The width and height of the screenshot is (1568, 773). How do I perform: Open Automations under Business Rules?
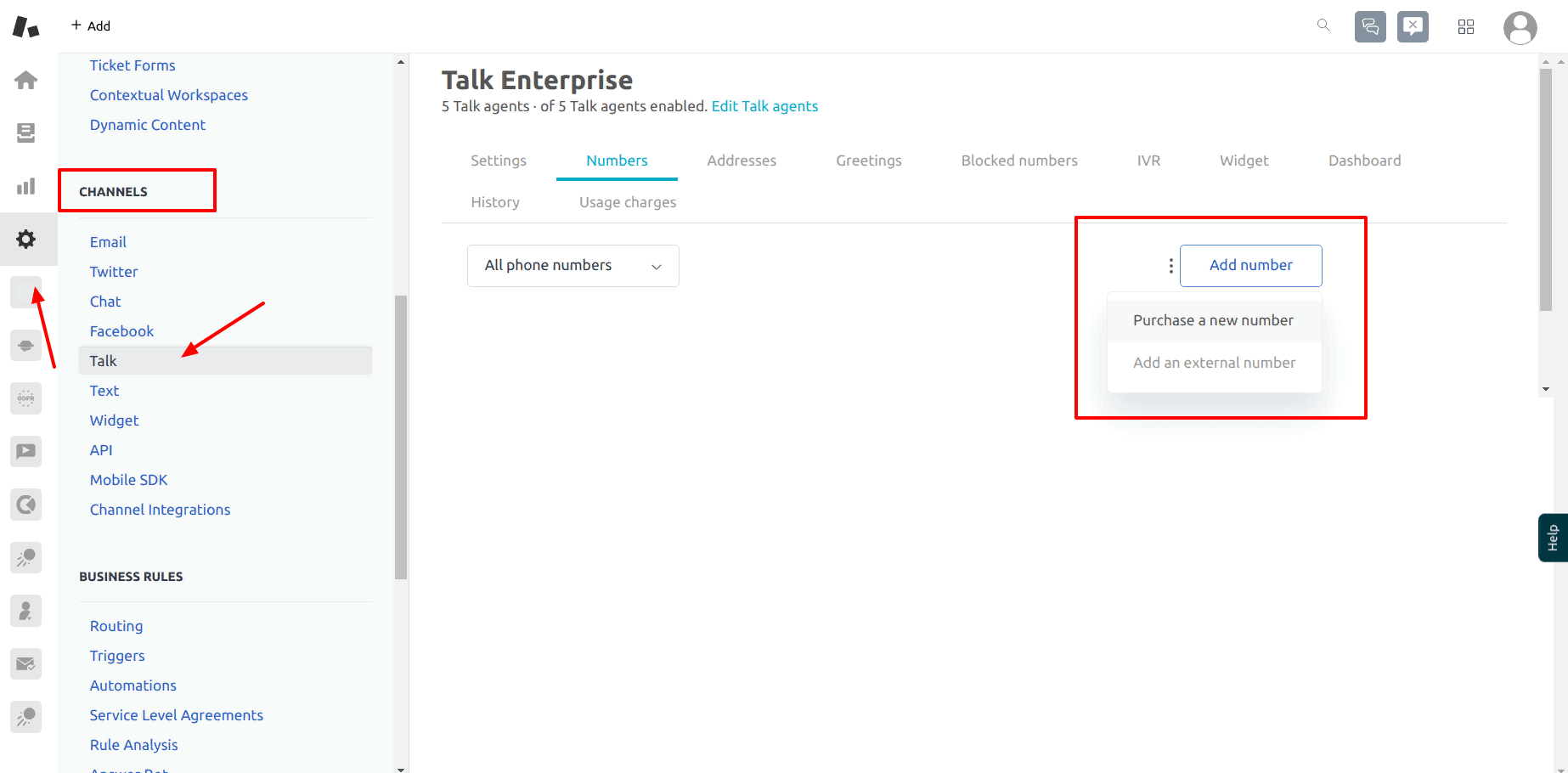pyautogui.click(x=133, y=686)
